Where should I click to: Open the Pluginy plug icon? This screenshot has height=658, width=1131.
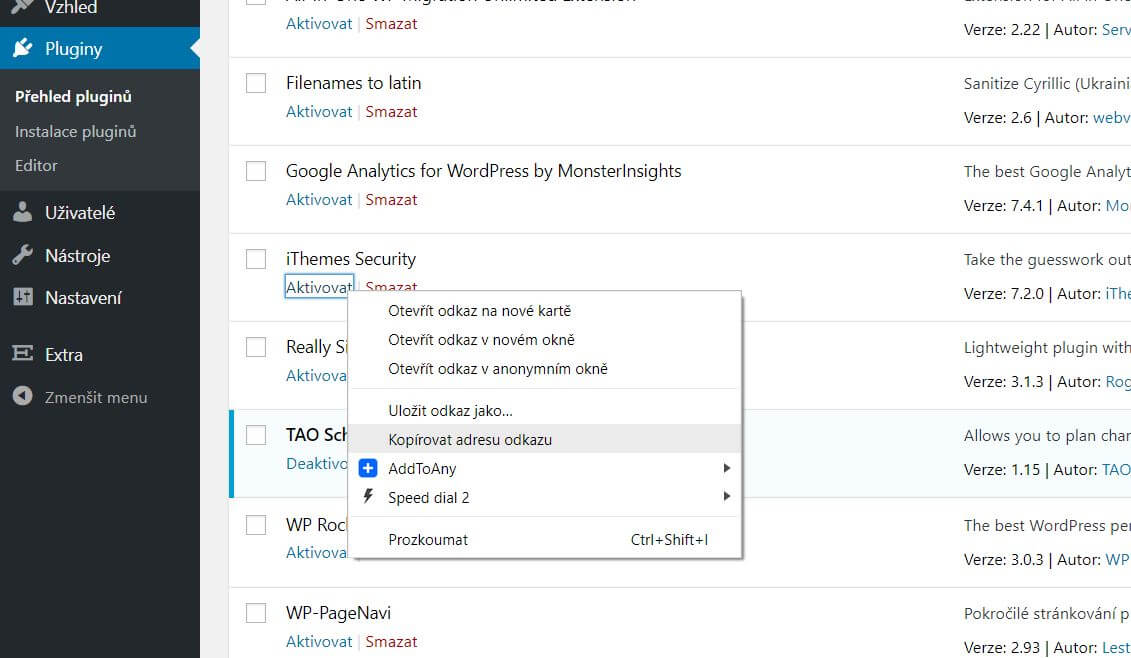coord(22,48)
